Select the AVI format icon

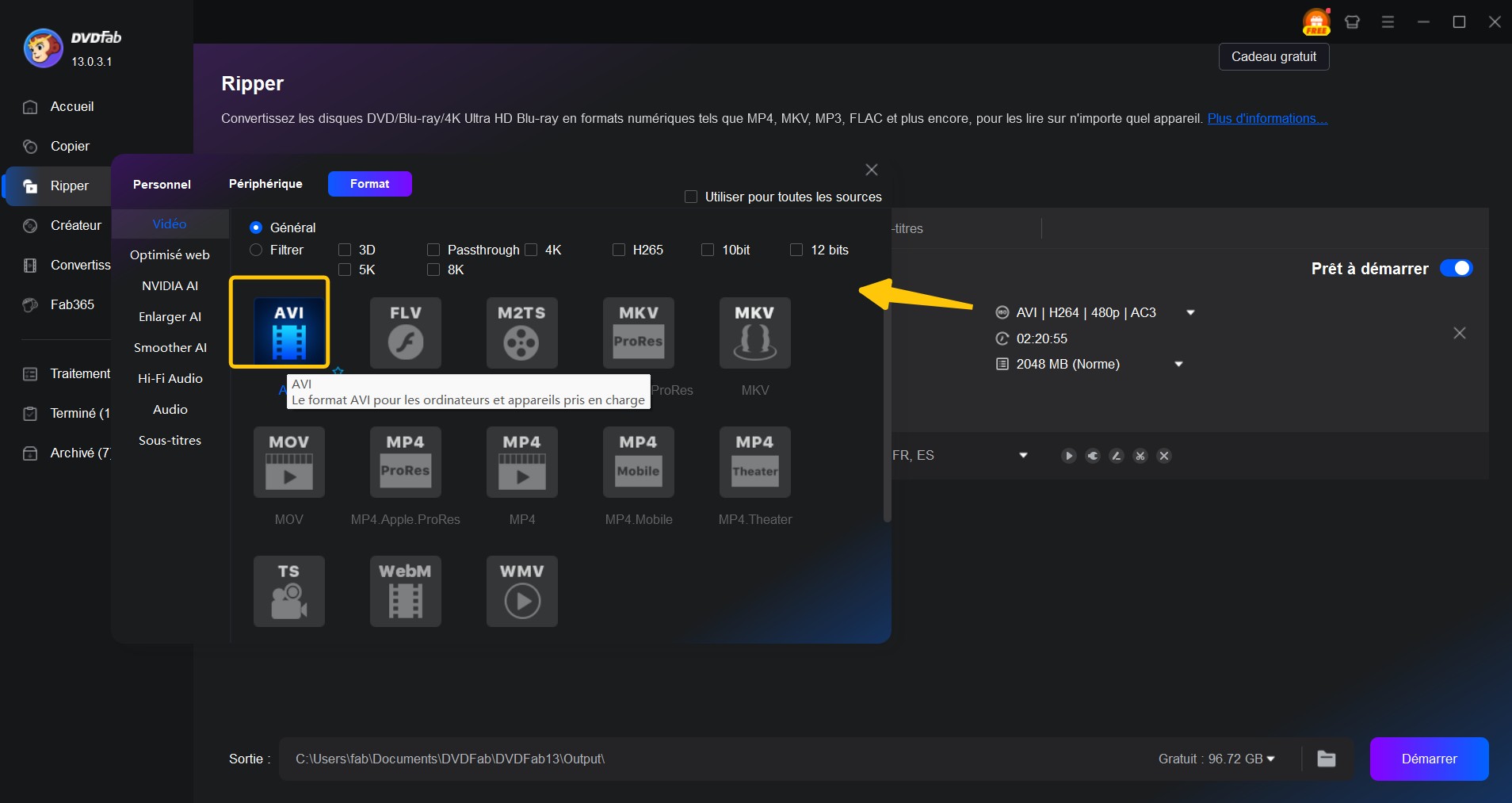point(288,332)
